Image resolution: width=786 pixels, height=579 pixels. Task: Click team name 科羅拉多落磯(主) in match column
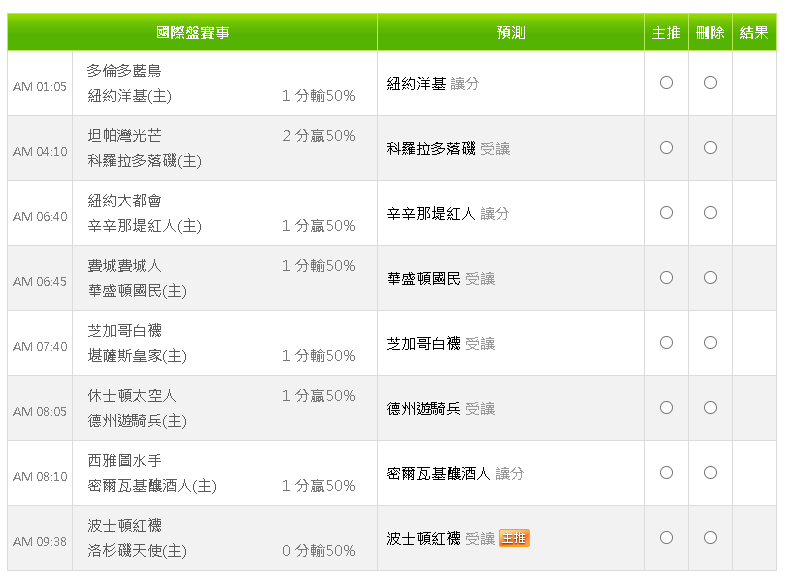click(x=144, y=161)
